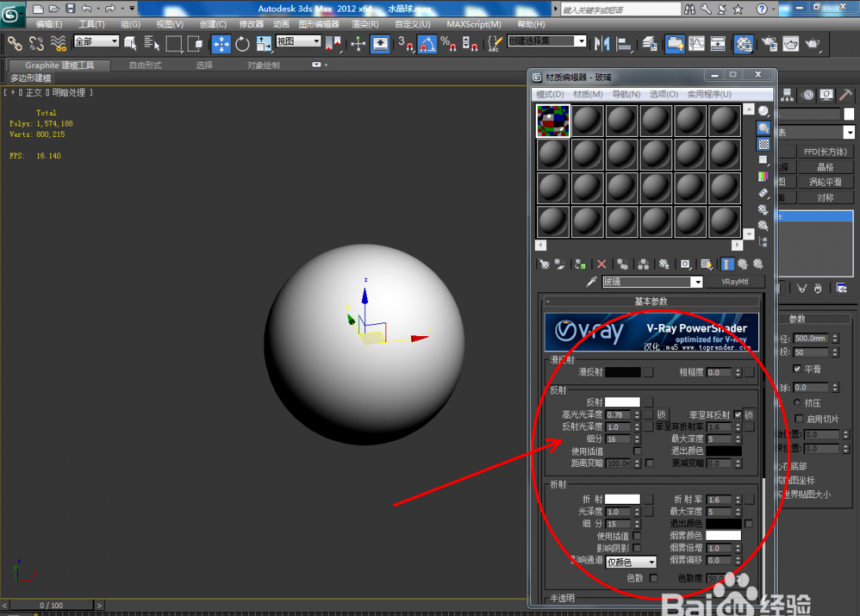860x616 pixels.
Task: Check 使用插值 in the 折射 group
Action: (x=637, y=536)
